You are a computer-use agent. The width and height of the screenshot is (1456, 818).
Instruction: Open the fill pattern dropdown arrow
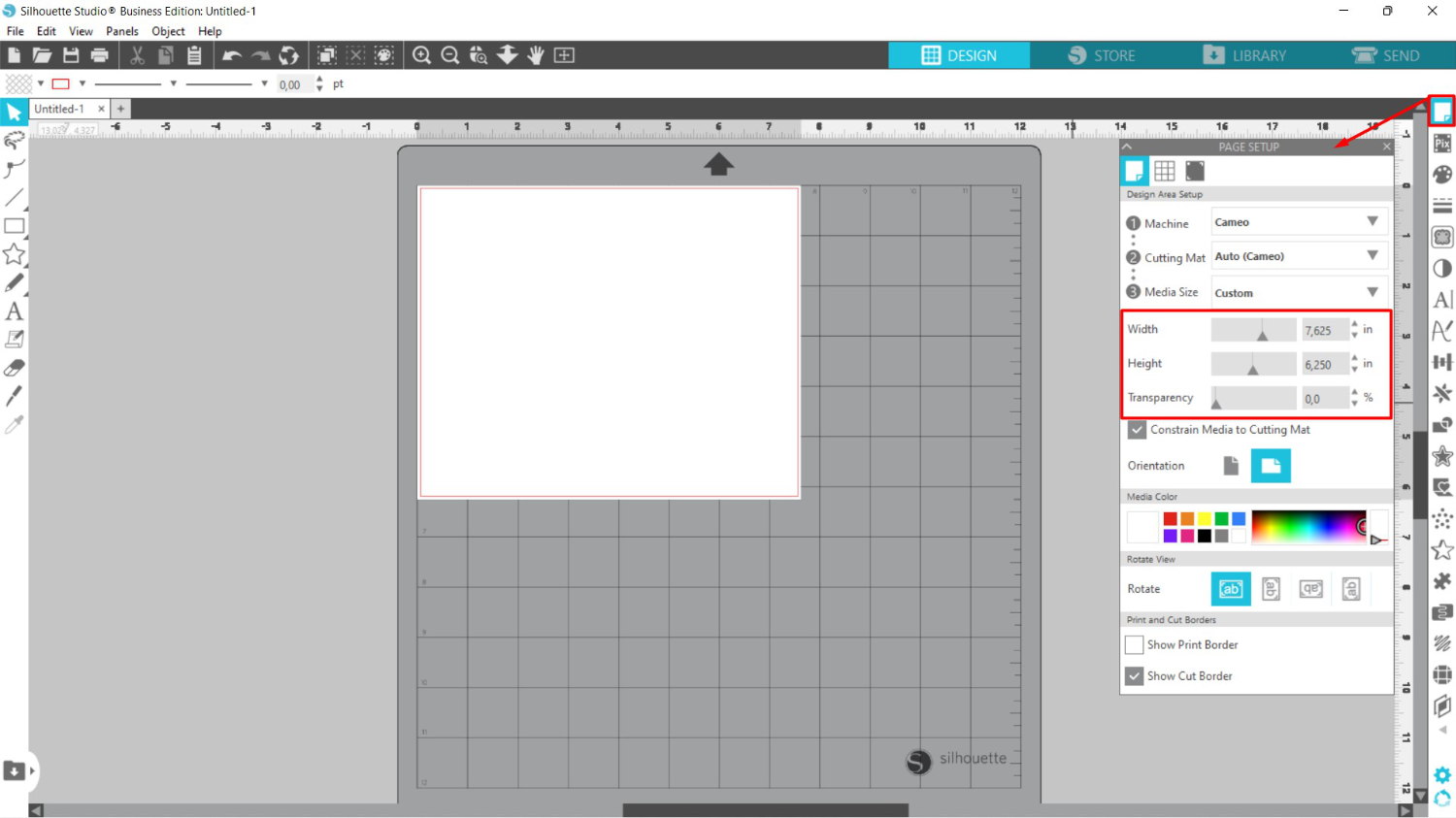coord(40,83)
